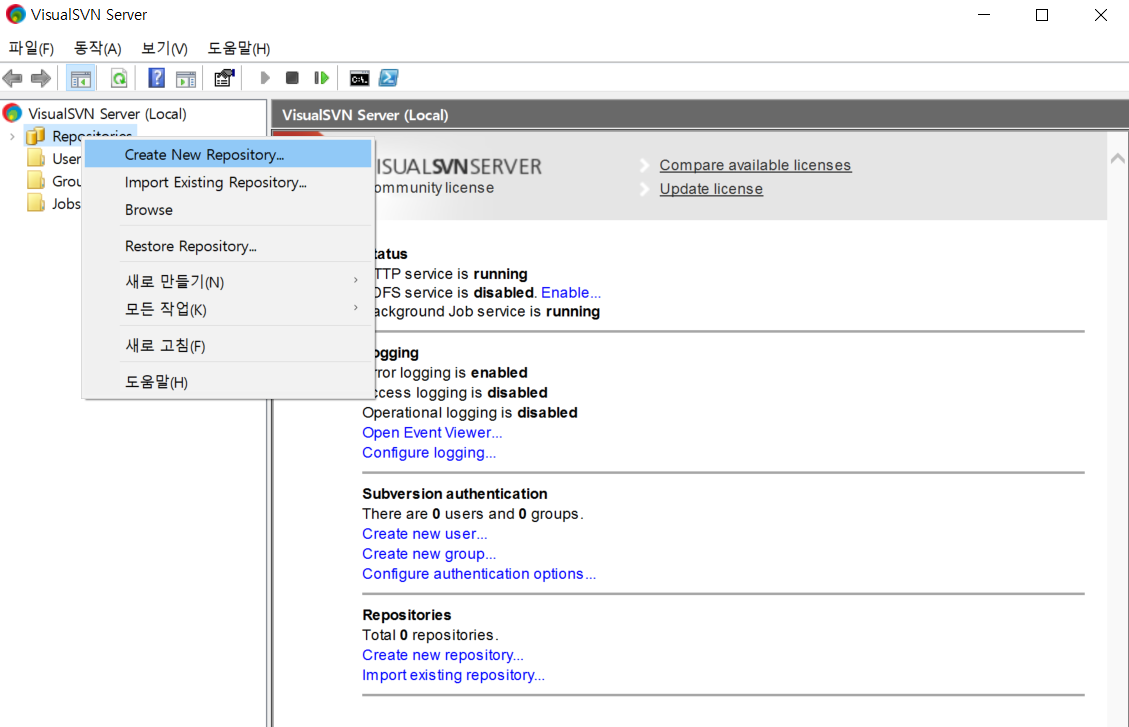Image resolution: width=1129 pixels, height=727 pixels.
Task: Click the Refresh toolbar icon
Action: point(119,78)
